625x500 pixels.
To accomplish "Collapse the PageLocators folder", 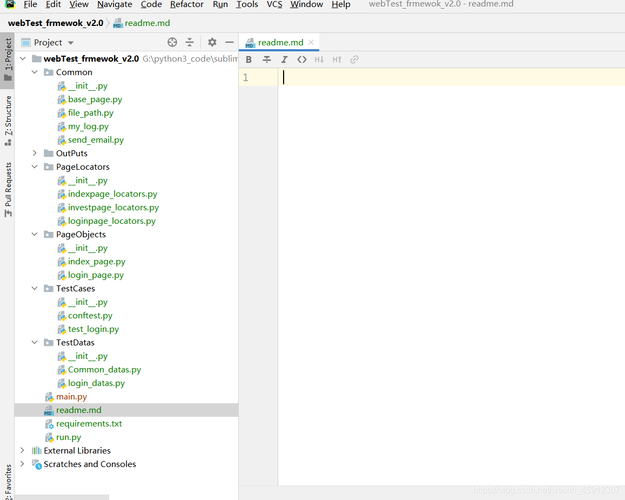I will pos(35,167).
